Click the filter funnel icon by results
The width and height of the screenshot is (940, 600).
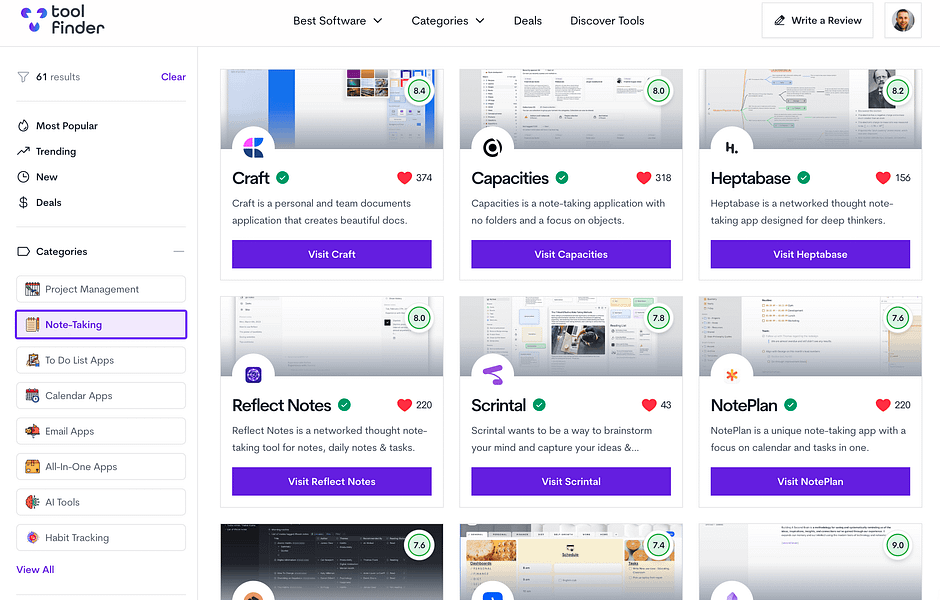23,77
